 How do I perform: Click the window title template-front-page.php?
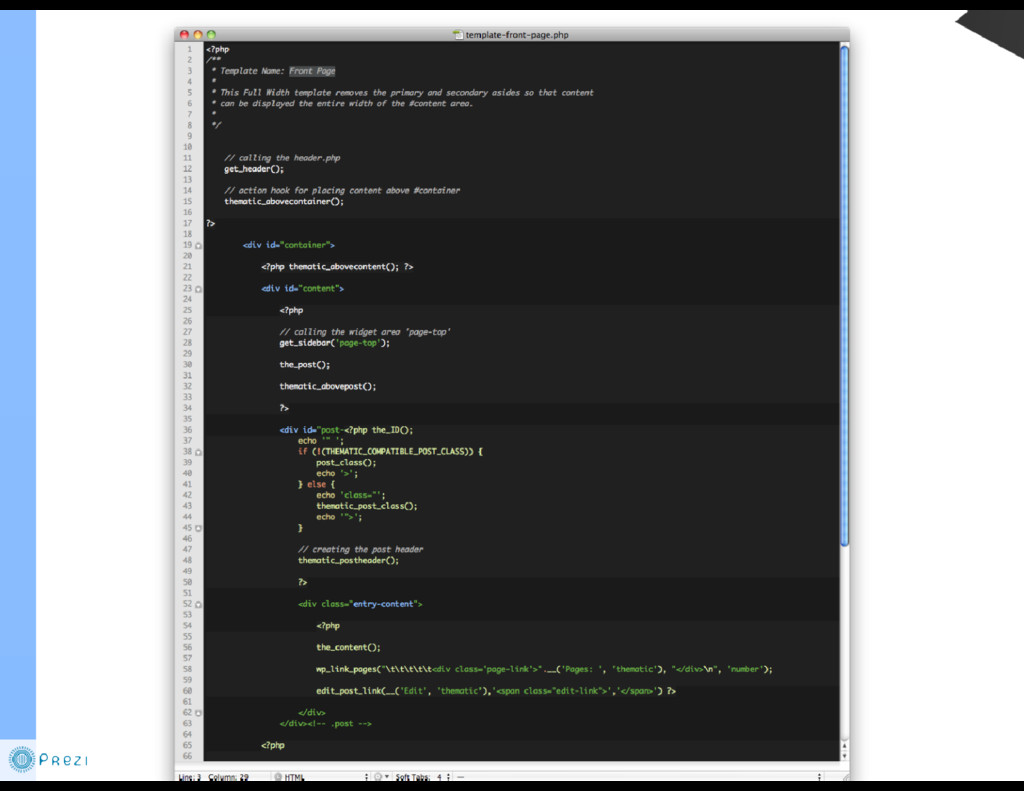[517, 35]
